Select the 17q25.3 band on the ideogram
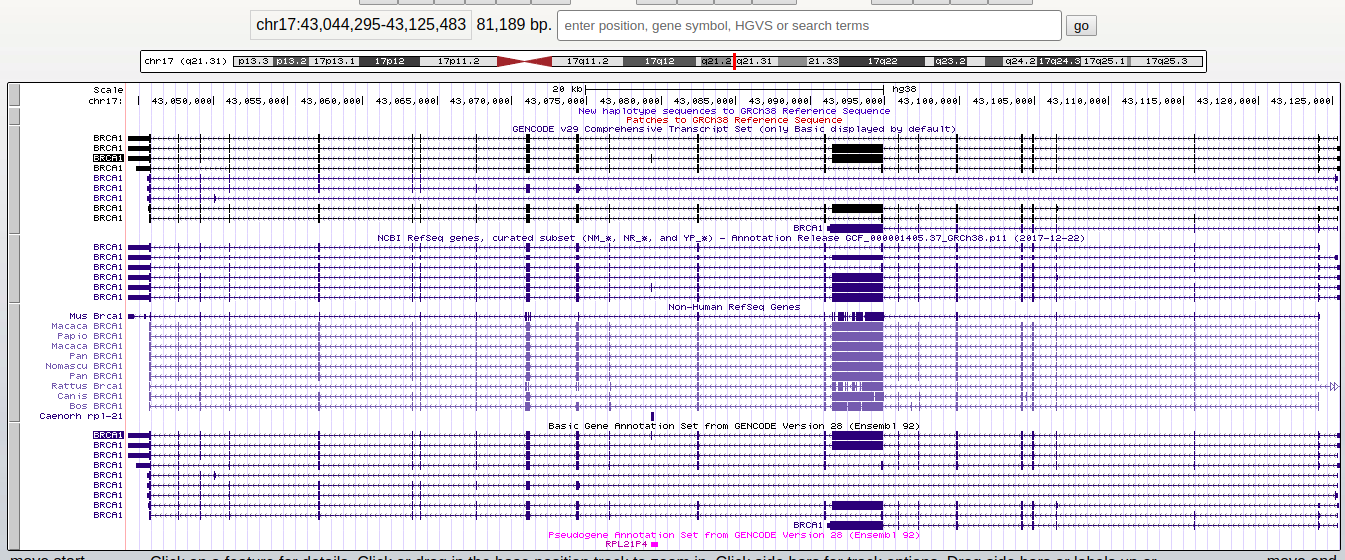This screenshot has width=1345, height=560. pos(1166,61)
